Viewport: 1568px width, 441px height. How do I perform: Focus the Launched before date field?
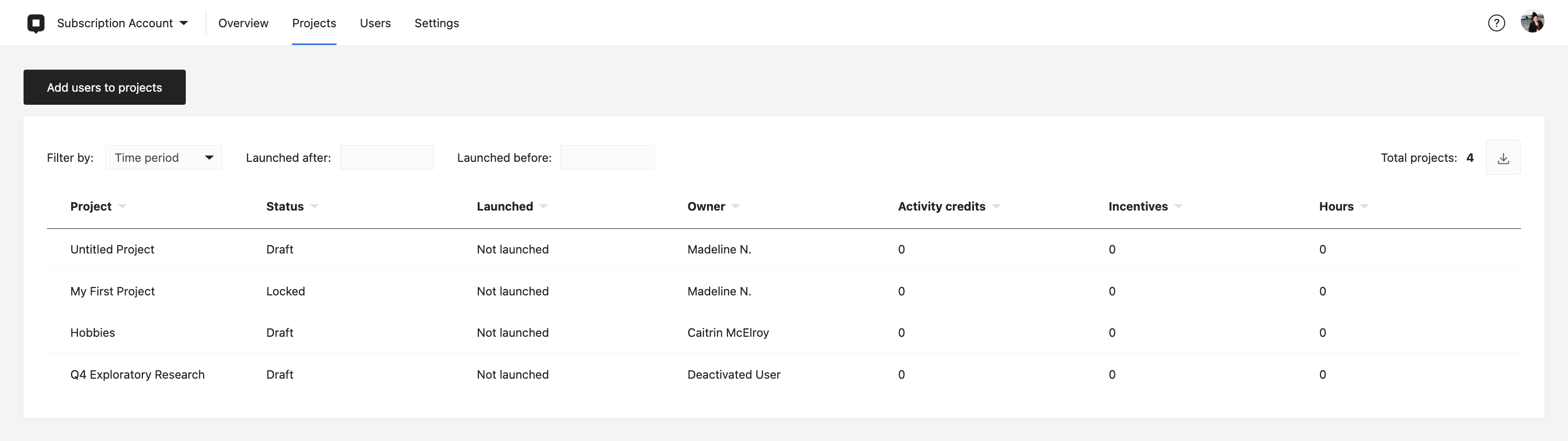[x=608, y=158]
